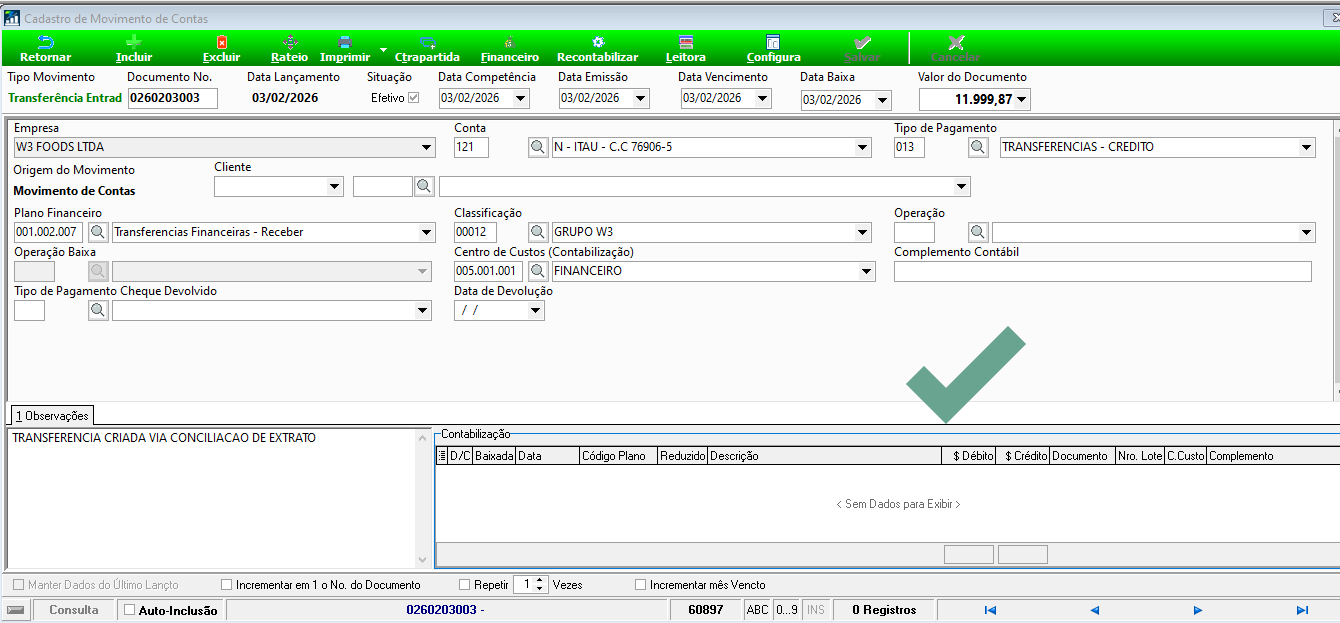
Task: Enable Incrementar em 1 o No. do Documento
Action: point(227,585)
